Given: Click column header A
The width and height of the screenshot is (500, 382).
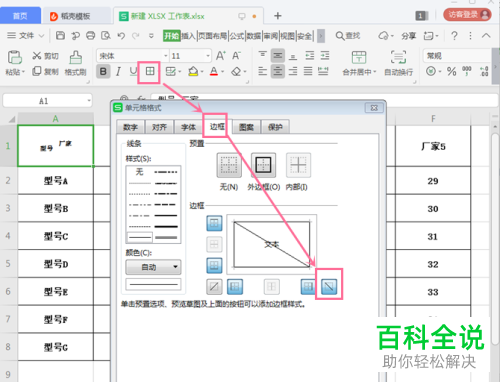Looking at the screenshot, I should pos(55,119).
